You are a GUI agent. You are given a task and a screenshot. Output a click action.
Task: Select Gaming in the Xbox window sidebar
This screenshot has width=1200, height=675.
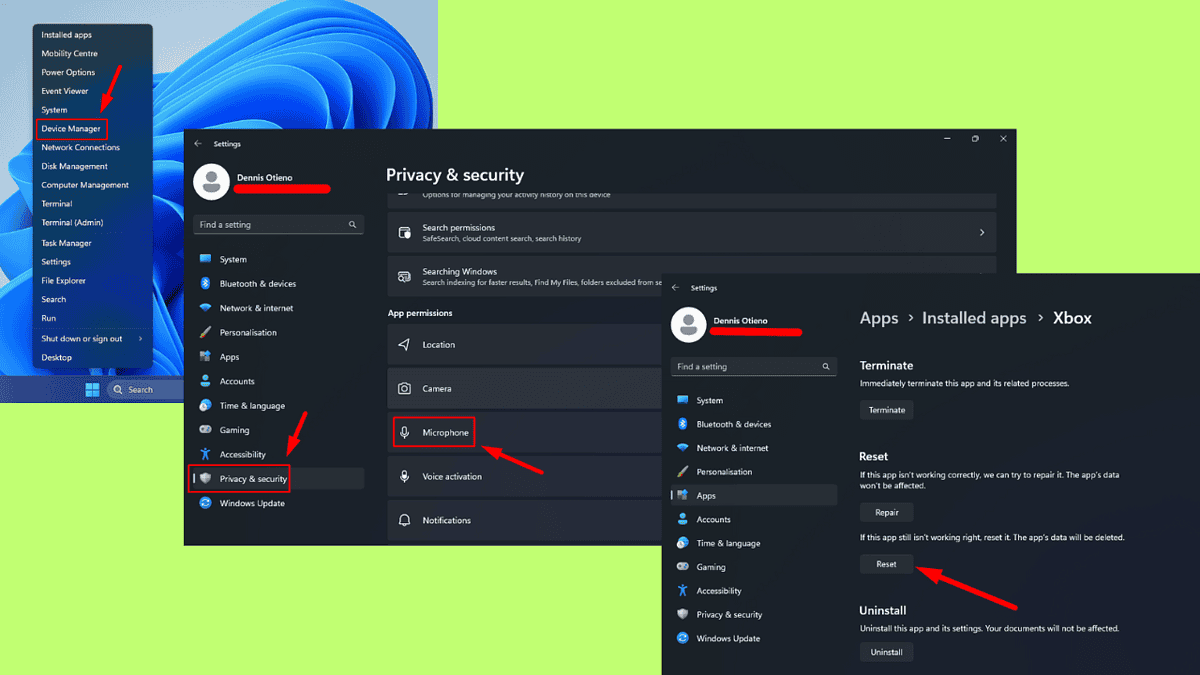(x=754, y=567)
